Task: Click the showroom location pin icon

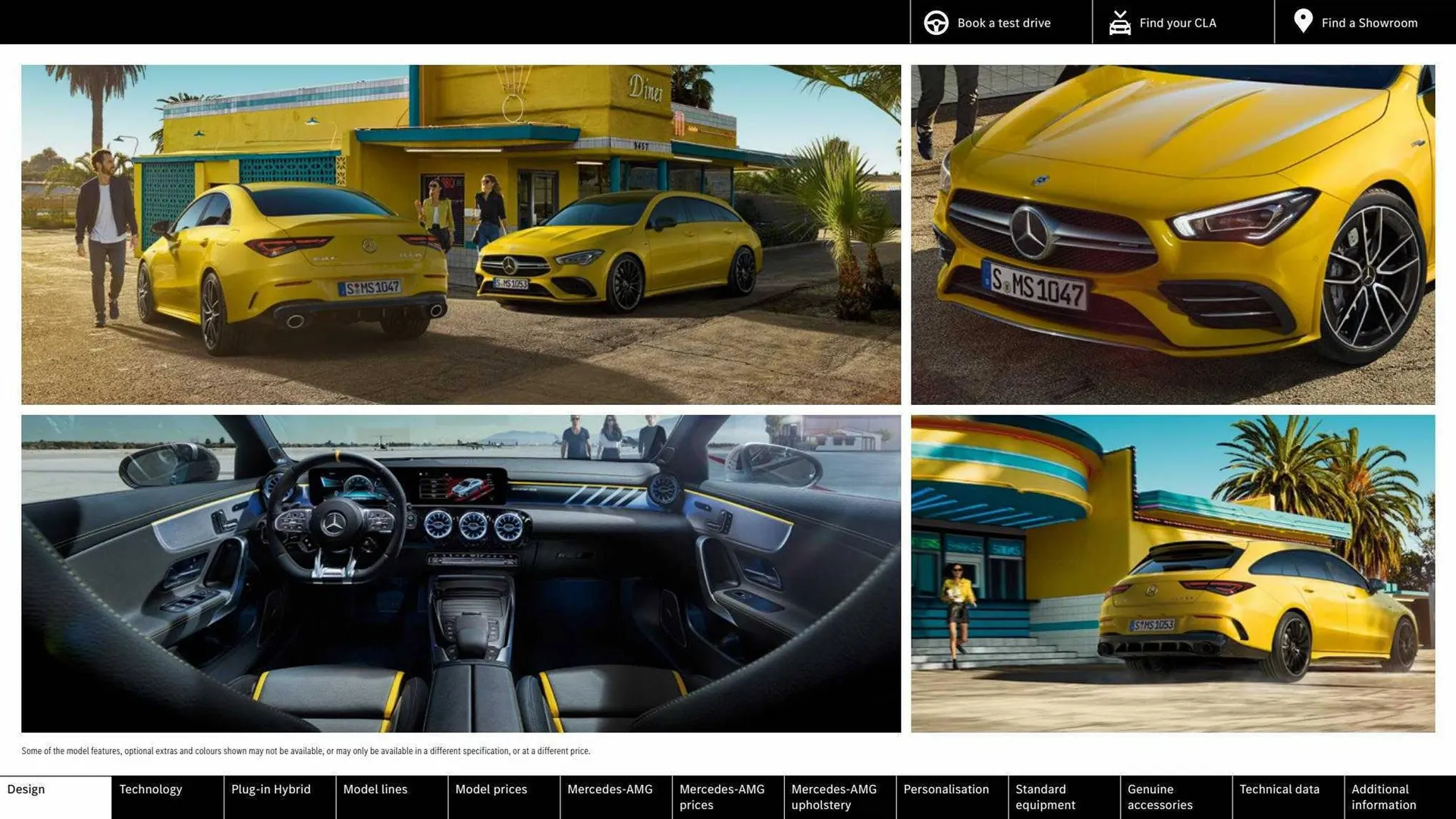Action: 1303,21
